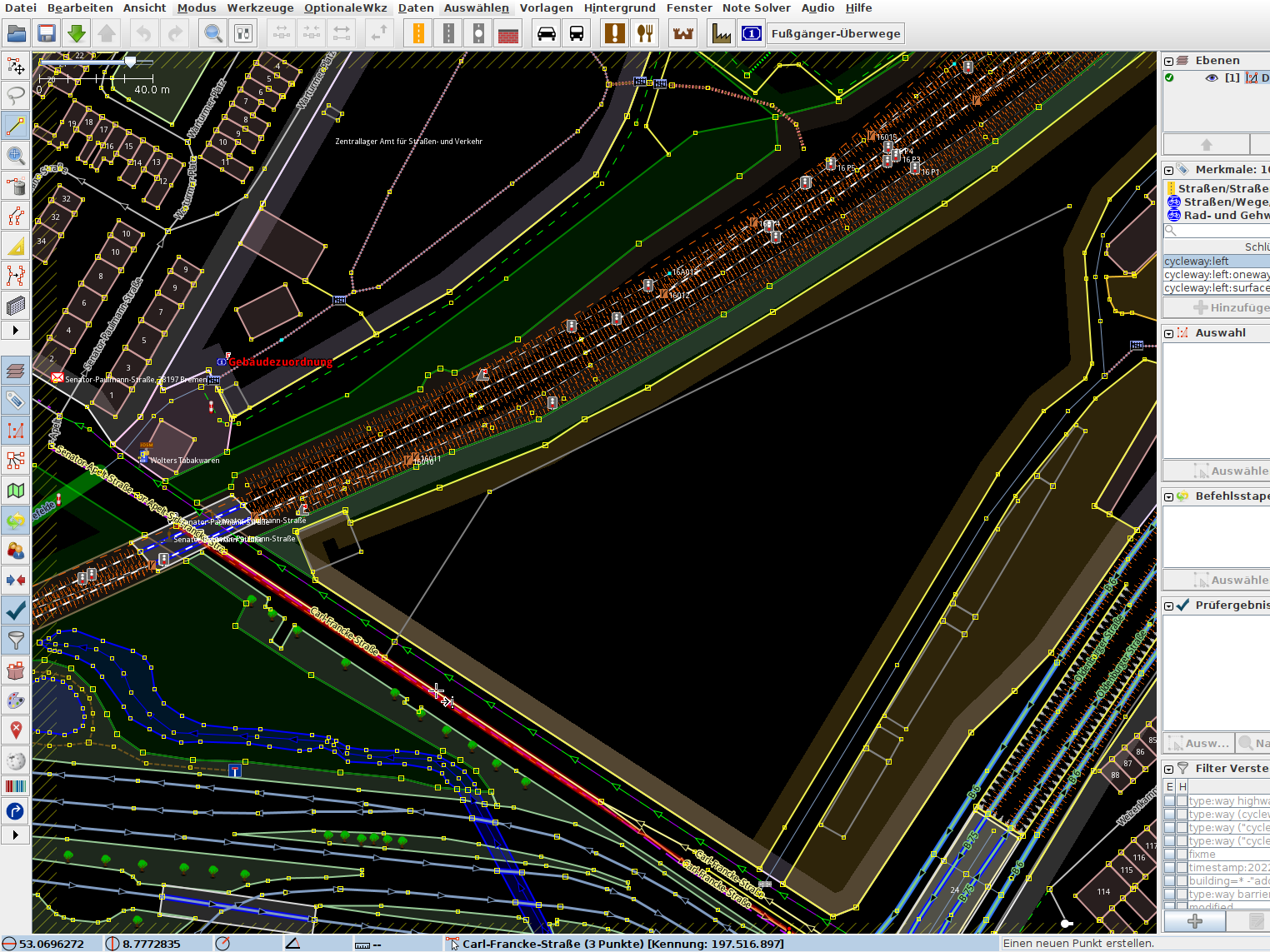Click the restaurant fork and knife preset
Screen dimensions: 1270x952
(645, 33)
